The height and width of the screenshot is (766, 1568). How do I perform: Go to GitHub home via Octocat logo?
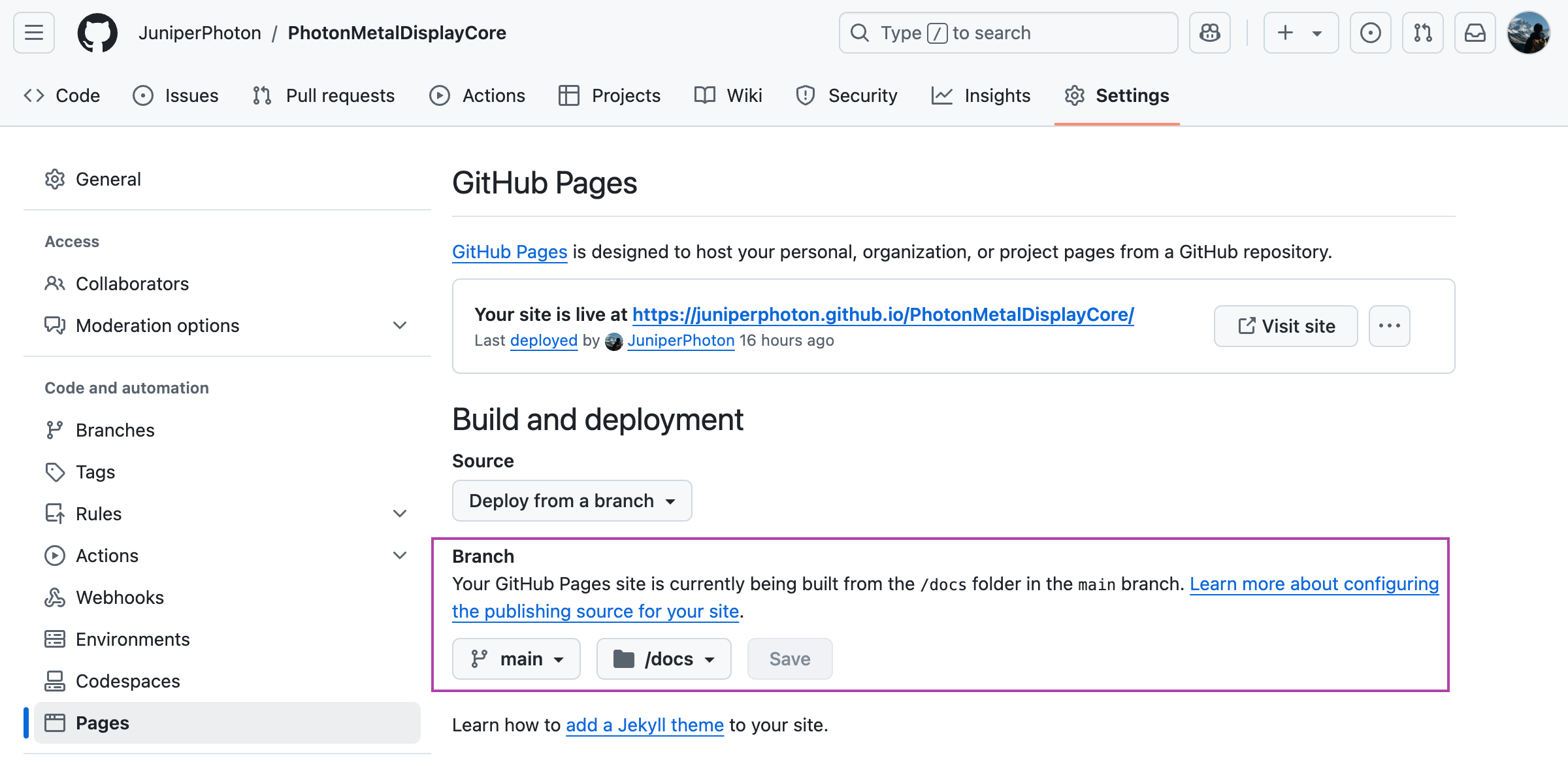pos(97,33)
